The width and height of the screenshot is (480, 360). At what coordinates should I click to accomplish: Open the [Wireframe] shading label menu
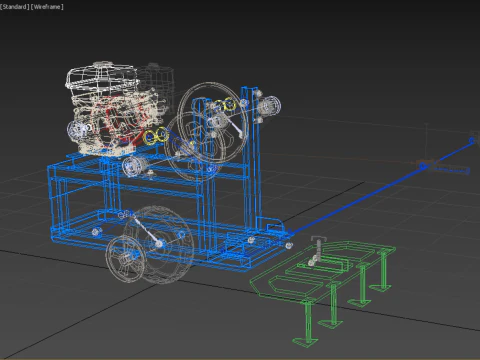(x=47, y=7)
